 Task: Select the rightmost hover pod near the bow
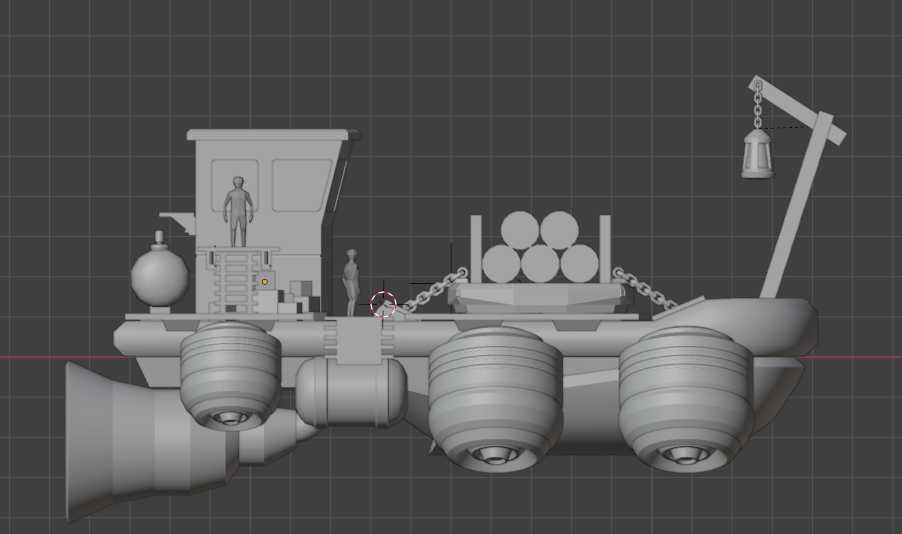point(684,396)
